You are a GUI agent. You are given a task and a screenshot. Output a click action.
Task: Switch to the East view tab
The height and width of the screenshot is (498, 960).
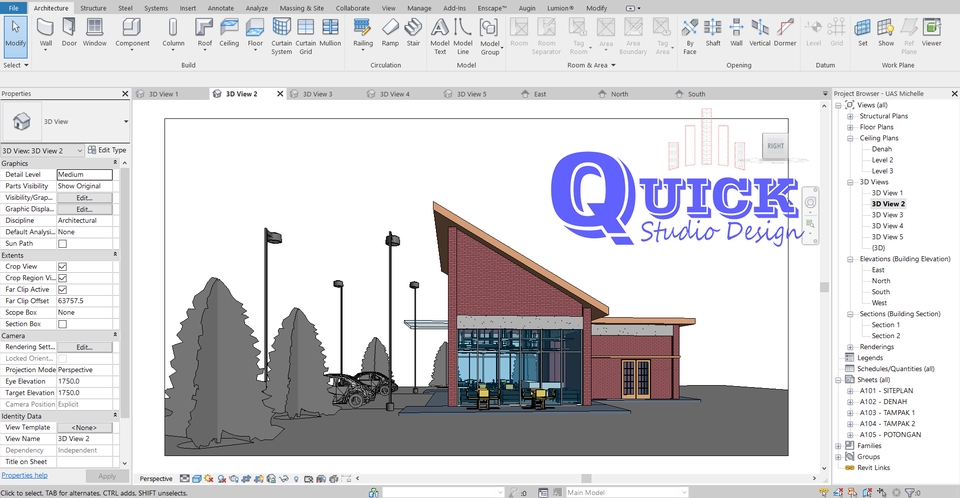(539, 94)
